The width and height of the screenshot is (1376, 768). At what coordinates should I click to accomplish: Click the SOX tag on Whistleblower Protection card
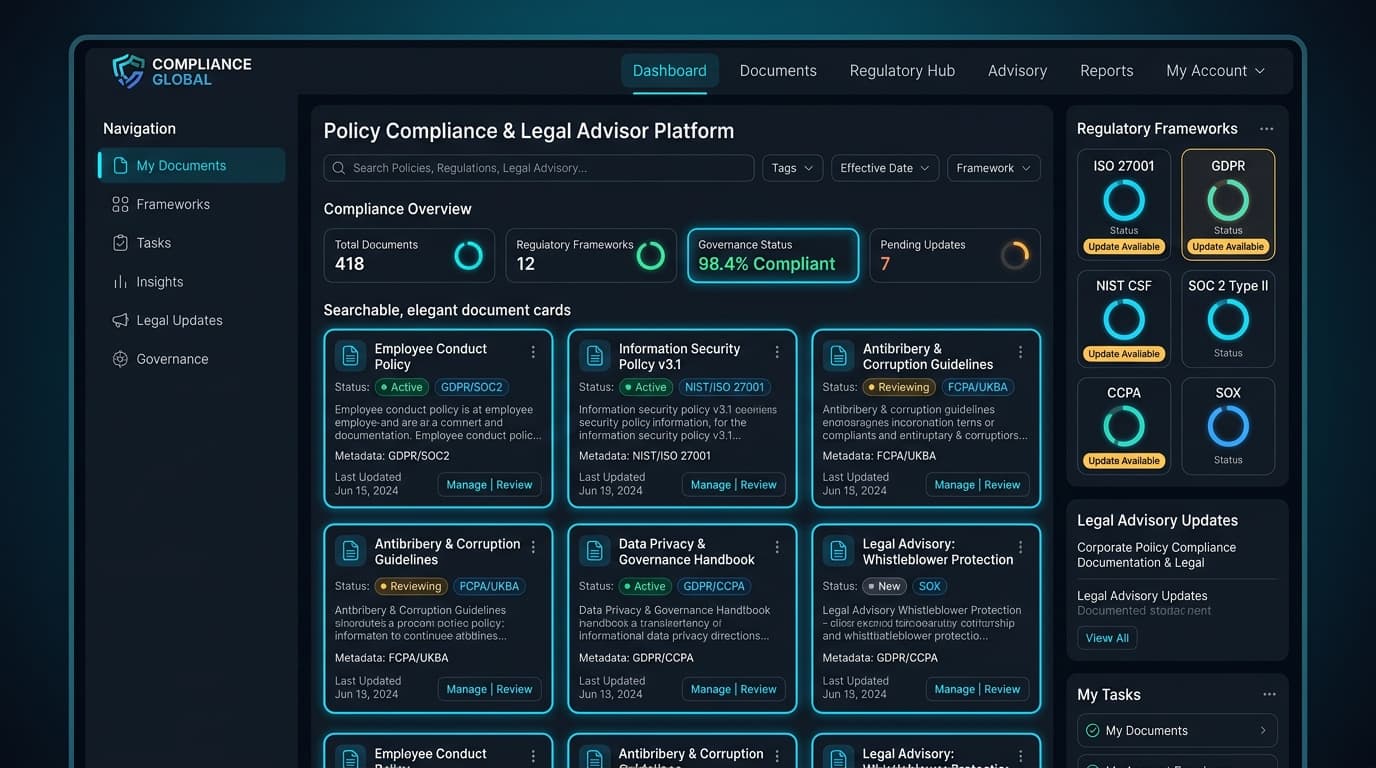tap(930, 586)
